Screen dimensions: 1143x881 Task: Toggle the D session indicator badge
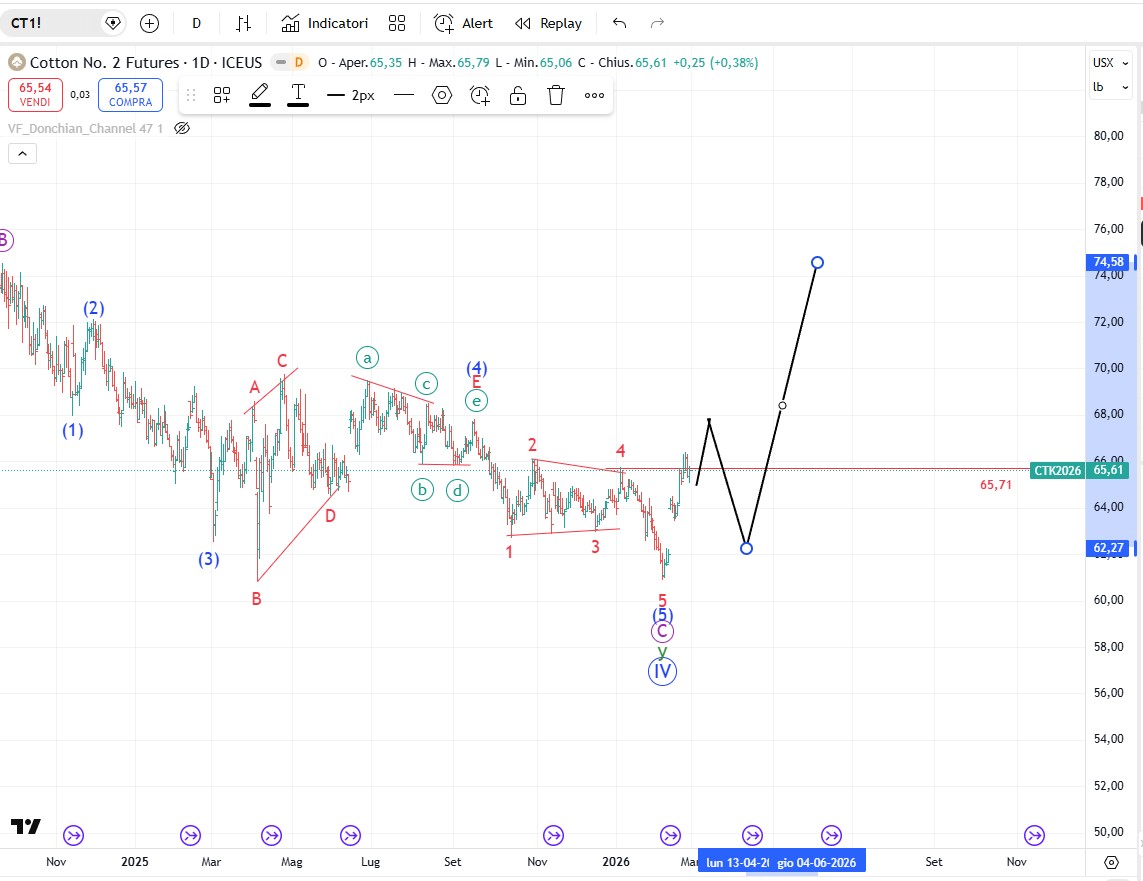pyautogui.click(x=298, y=62)
